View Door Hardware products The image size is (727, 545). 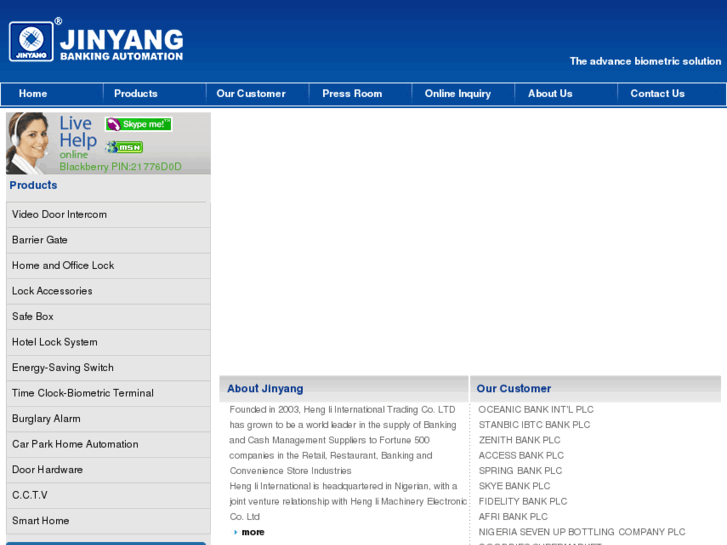pos(108,470)
